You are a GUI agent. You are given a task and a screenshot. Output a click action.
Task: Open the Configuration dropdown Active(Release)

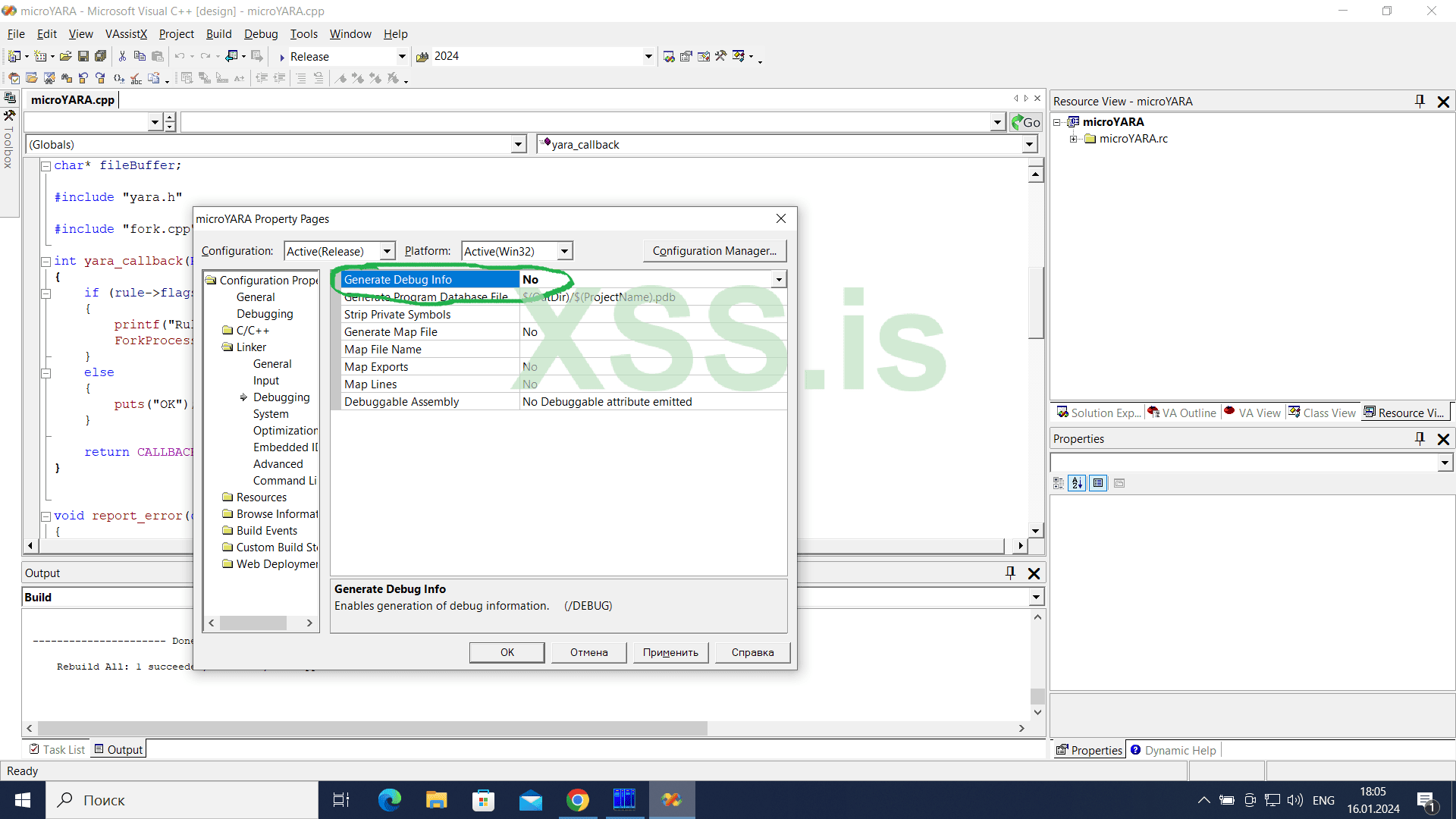(x=387, y=251)
